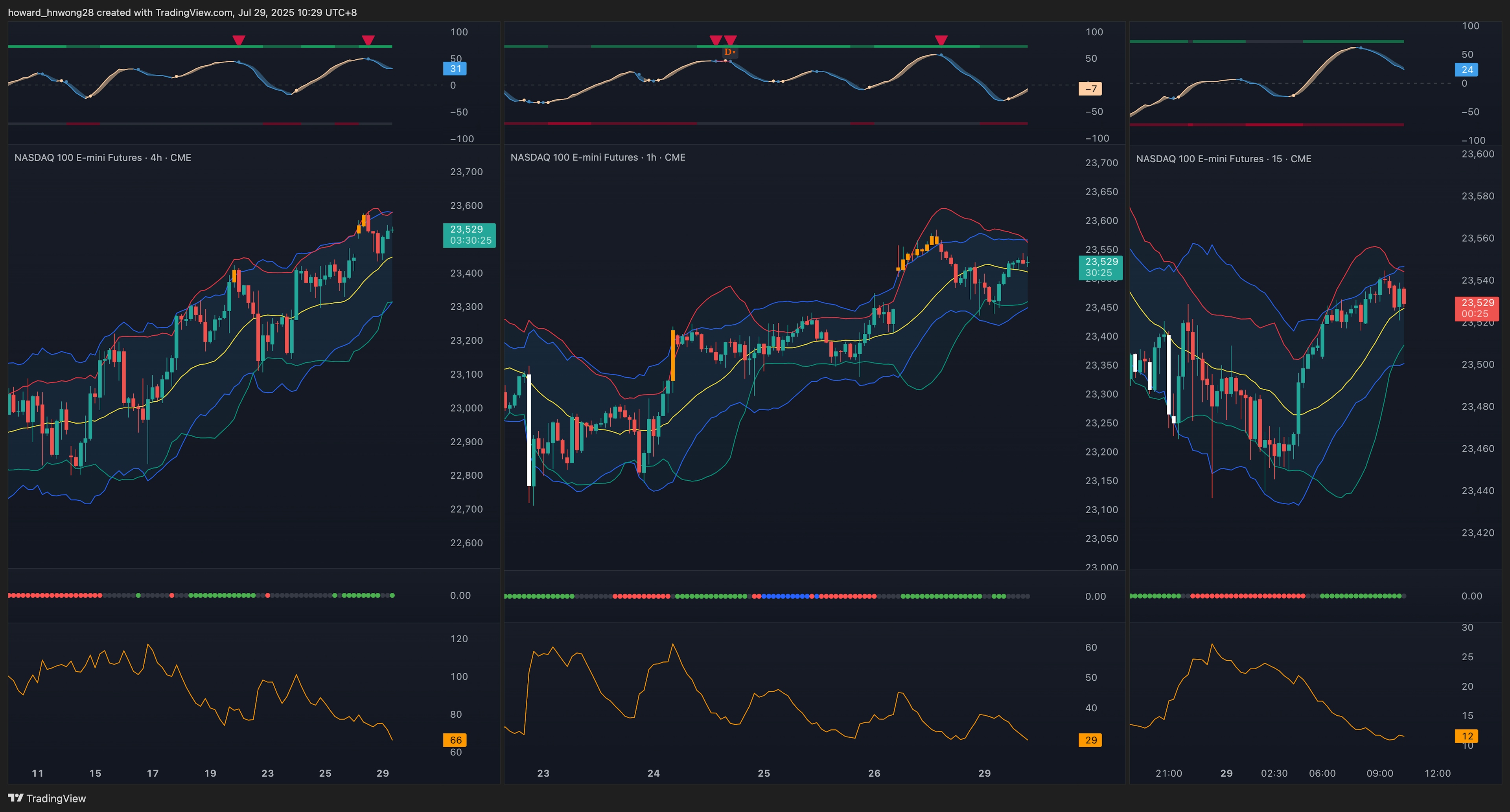Image resolution: width=1510 pixels, height=812 pixels.
Task: Click the 02:30 time label on 15m axis
Action: coord(1274,773)
